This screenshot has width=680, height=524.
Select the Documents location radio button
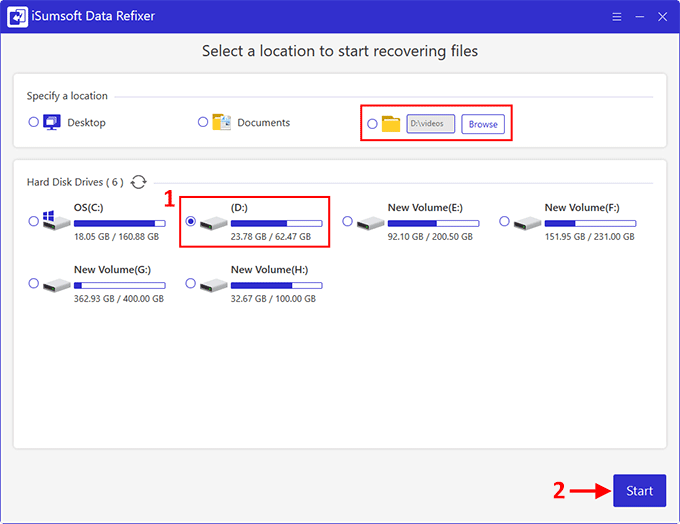(203, 122)
